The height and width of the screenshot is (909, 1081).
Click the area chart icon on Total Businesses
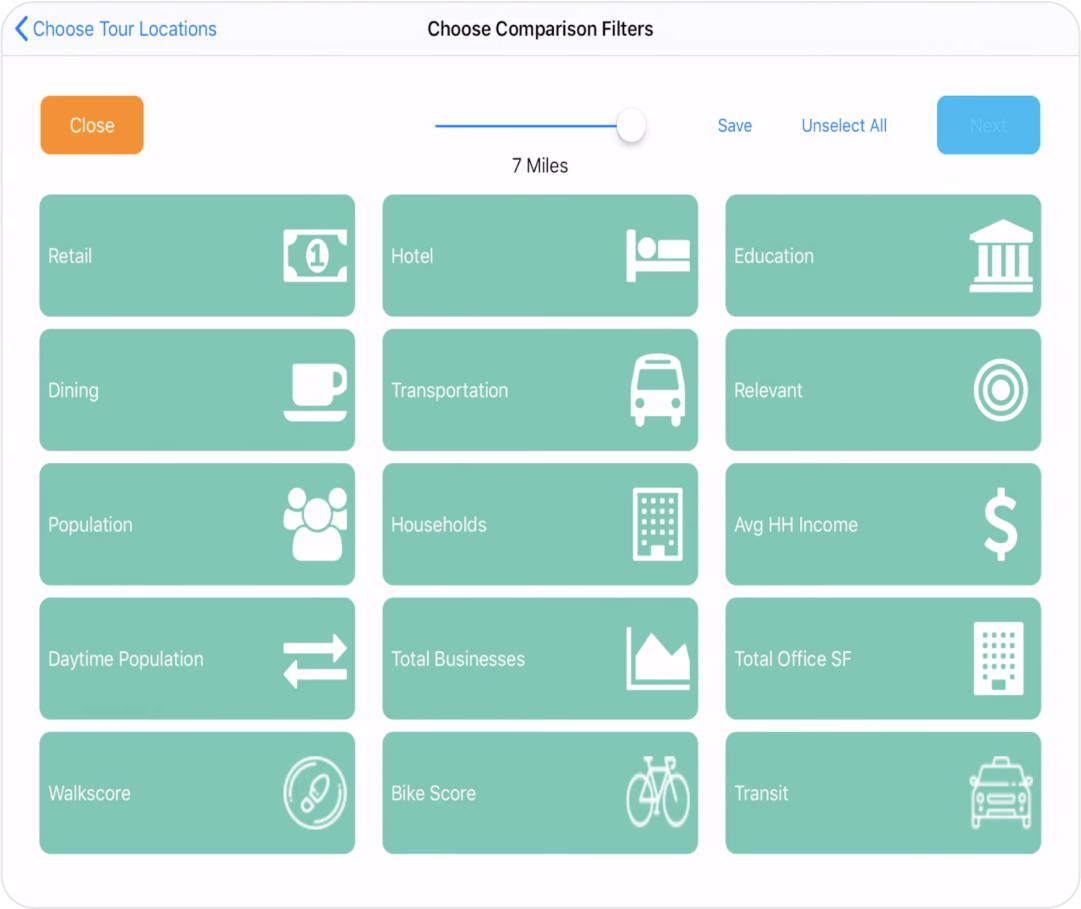click(658, 659)
